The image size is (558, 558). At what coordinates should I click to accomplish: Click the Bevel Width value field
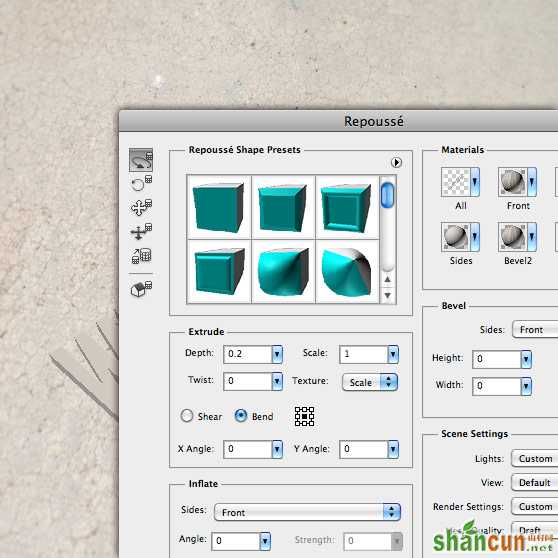[x=496, y=386]
